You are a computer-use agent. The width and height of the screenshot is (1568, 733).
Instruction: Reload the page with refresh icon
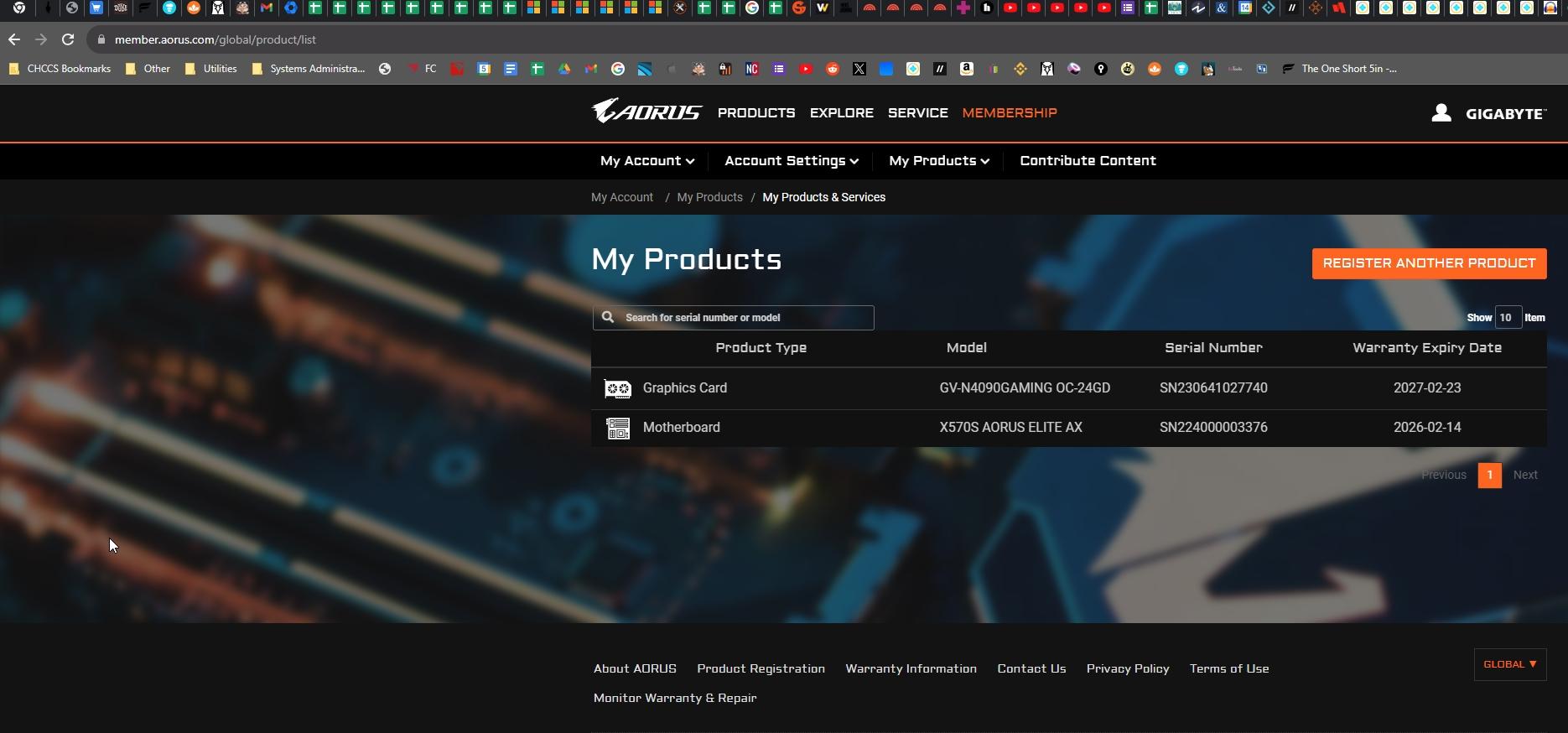click(x=68, y=39)
